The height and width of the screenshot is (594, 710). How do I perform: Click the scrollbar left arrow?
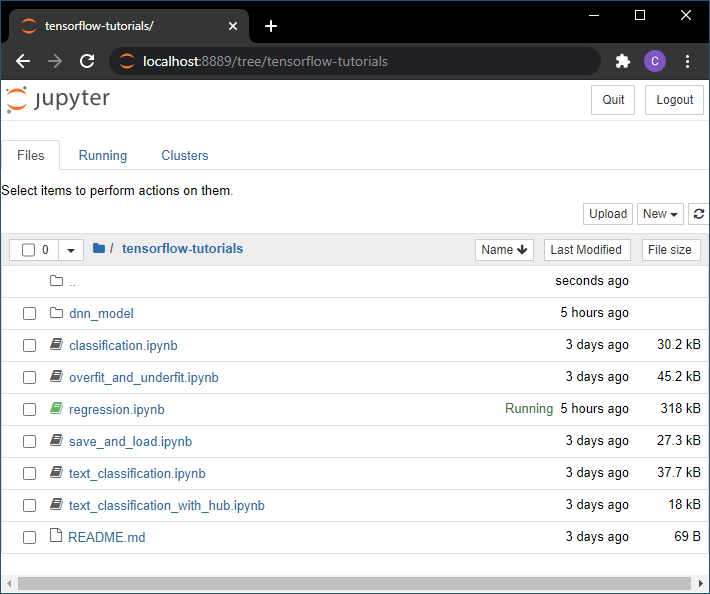[x=9, y=583]
